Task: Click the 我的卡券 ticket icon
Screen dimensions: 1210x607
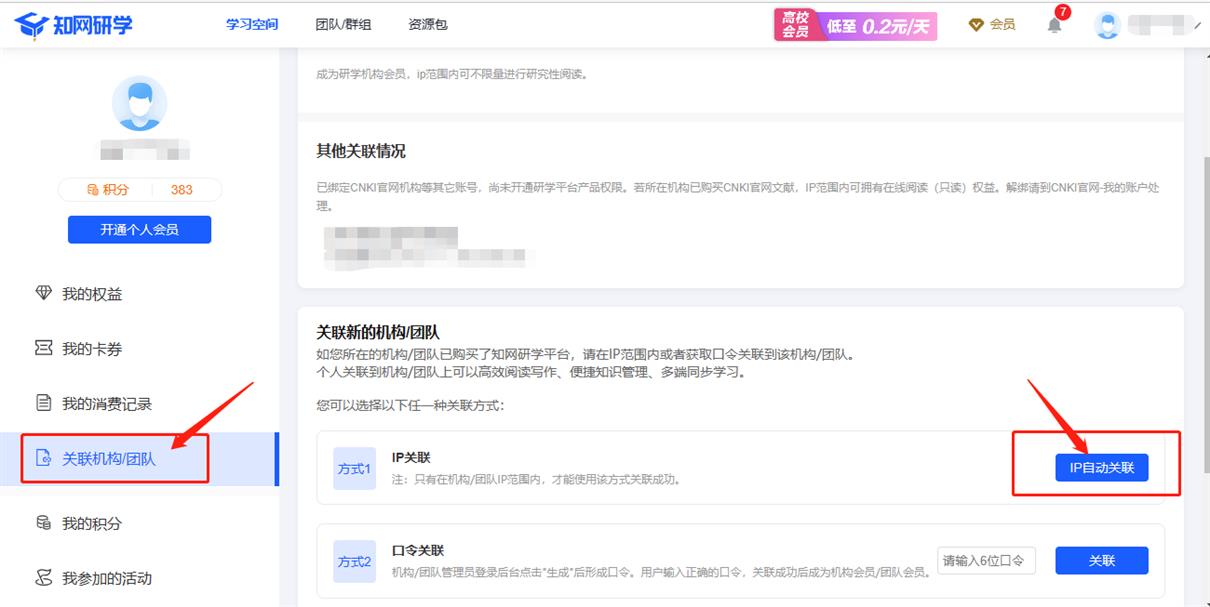Action: tap(43, 349)
